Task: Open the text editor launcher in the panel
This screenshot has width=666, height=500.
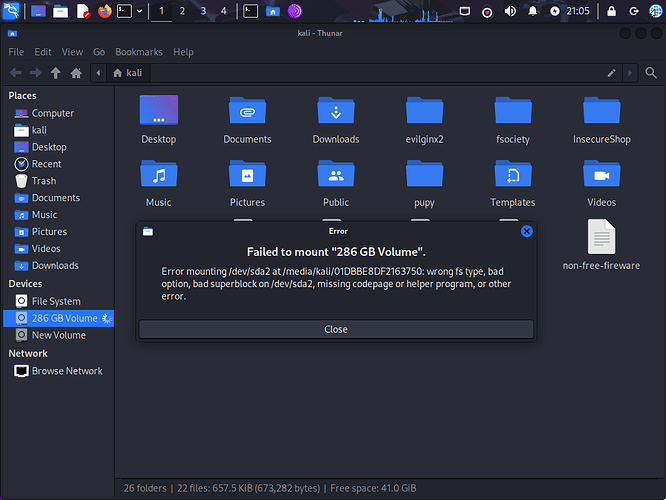Action: 83,11
